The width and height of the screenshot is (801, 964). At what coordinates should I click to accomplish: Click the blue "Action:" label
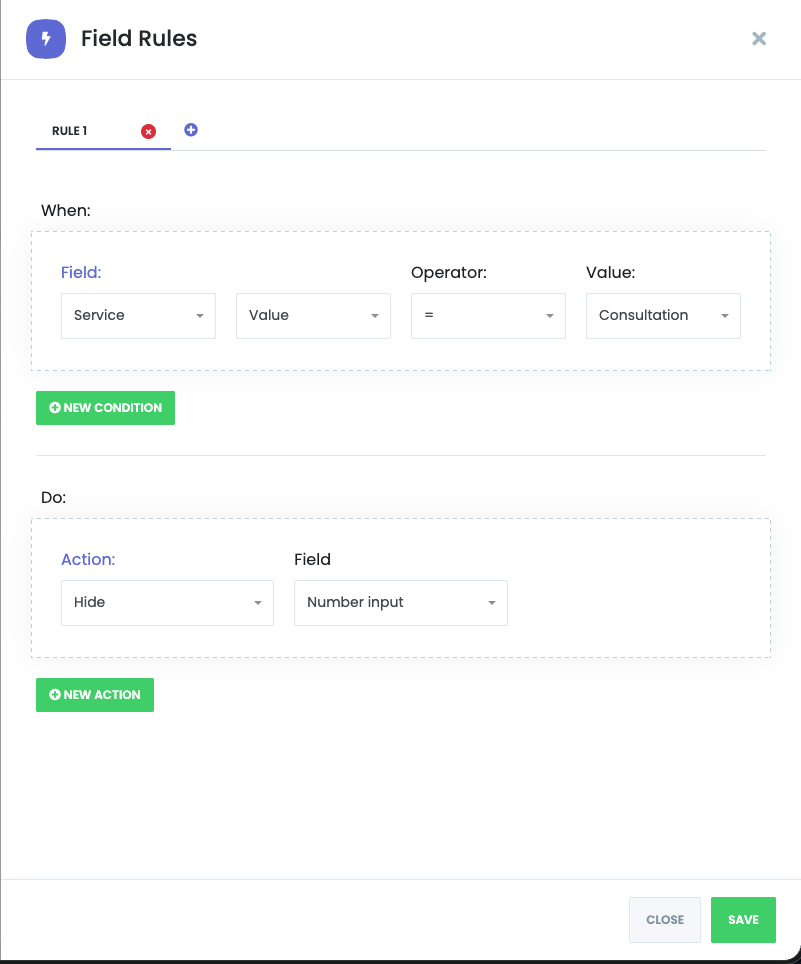[x=88, y=560]
